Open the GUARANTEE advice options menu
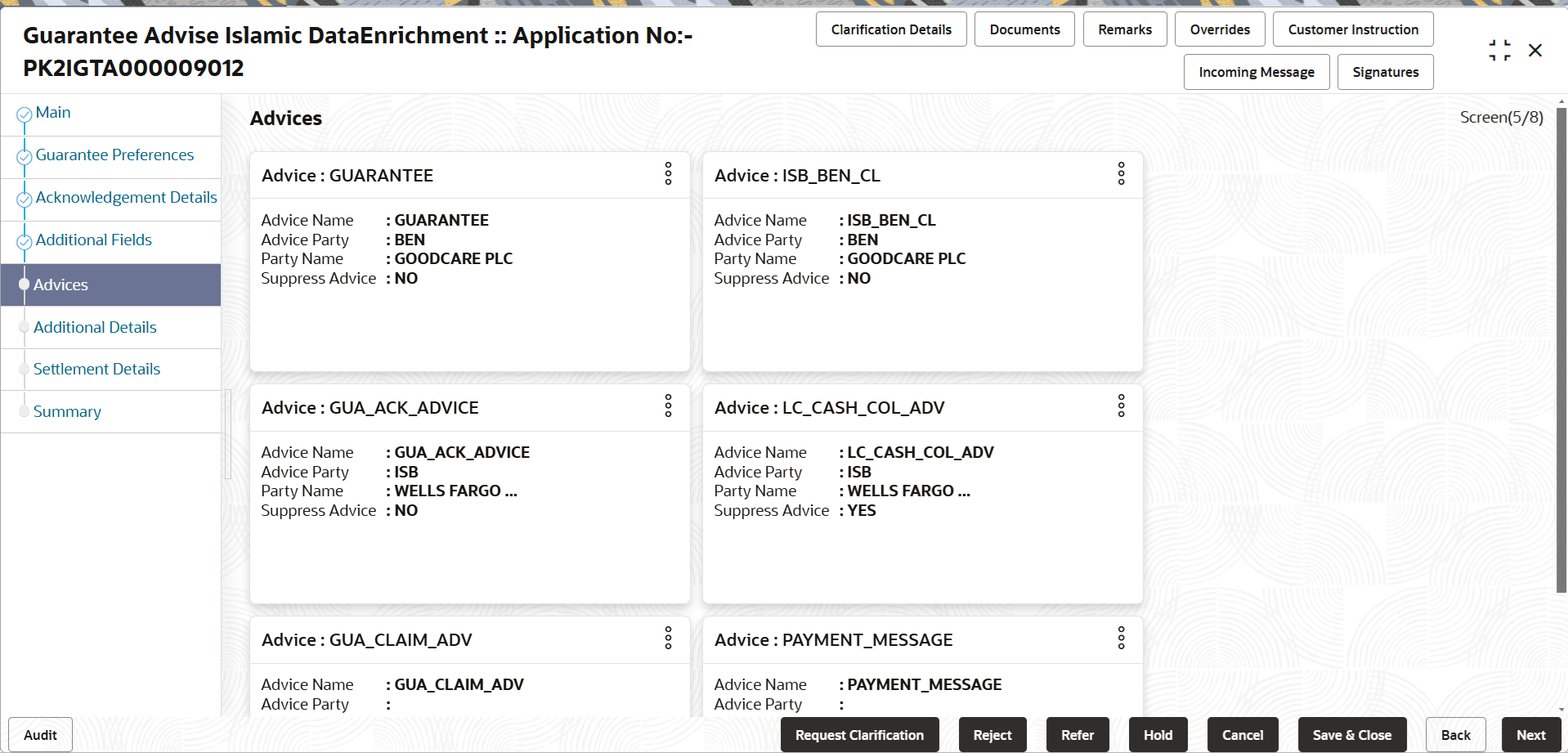Screen dimensions: 1568x753 coord(668,173)
